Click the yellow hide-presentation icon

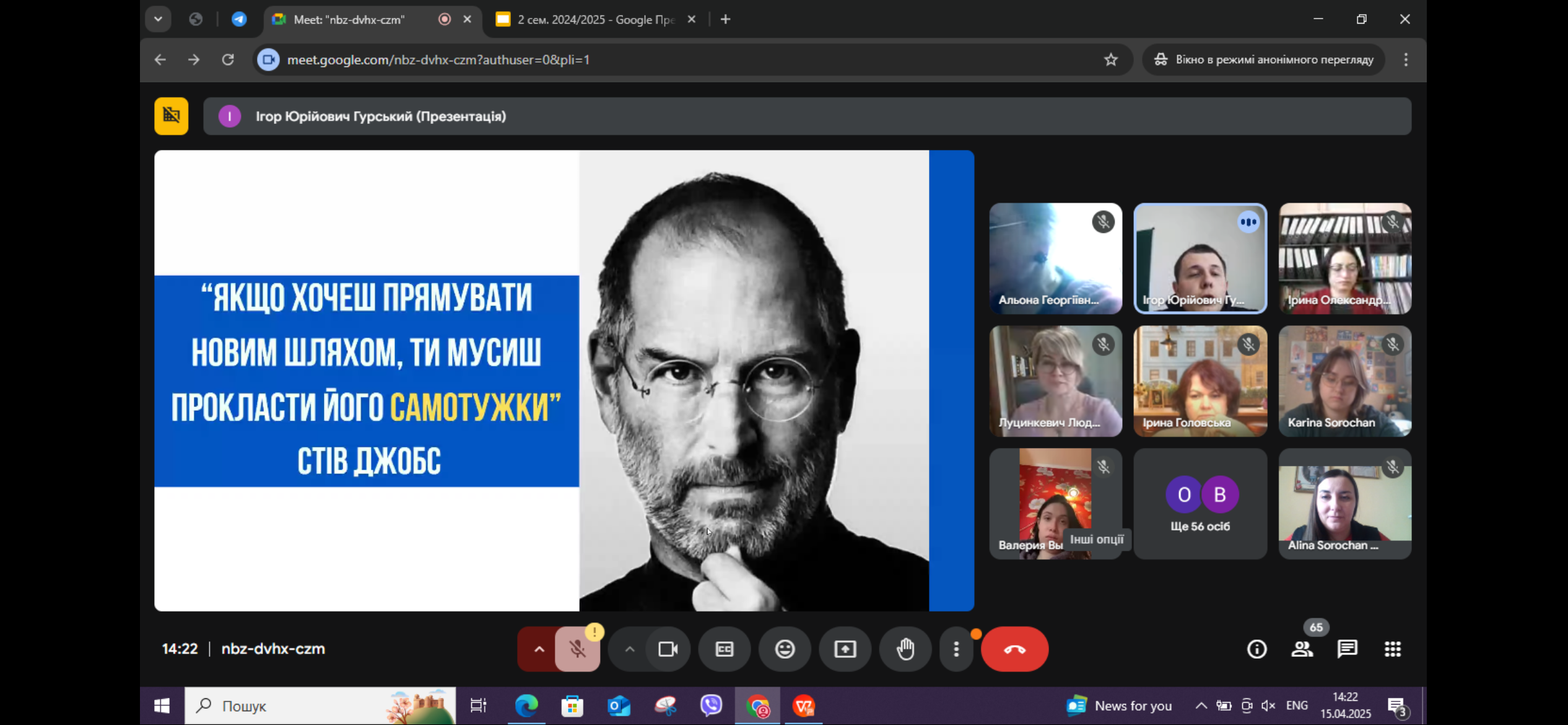[x=171, y=116]
